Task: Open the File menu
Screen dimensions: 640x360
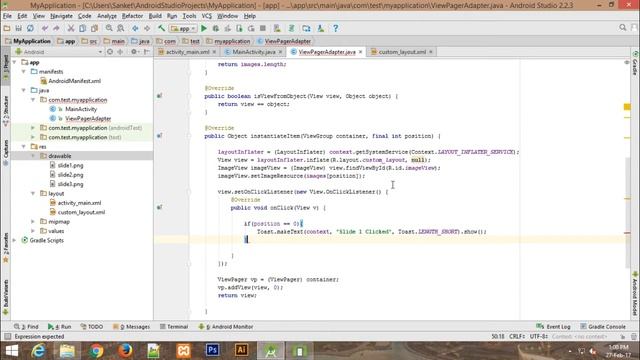Action: [x=7, y=16]
